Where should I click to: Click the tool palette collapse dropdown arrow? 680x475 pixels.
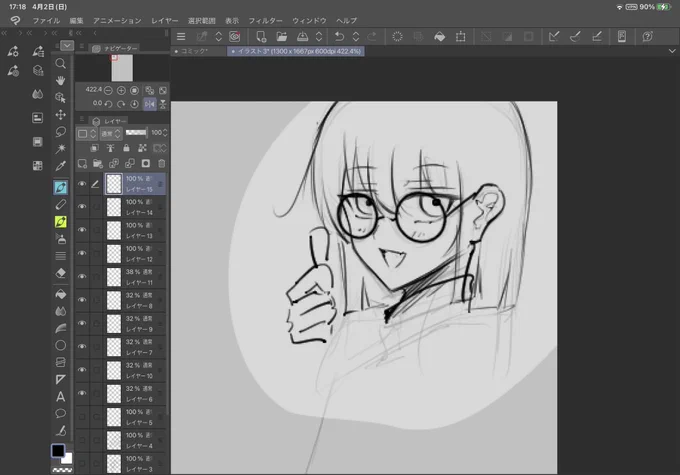(67, 46)
